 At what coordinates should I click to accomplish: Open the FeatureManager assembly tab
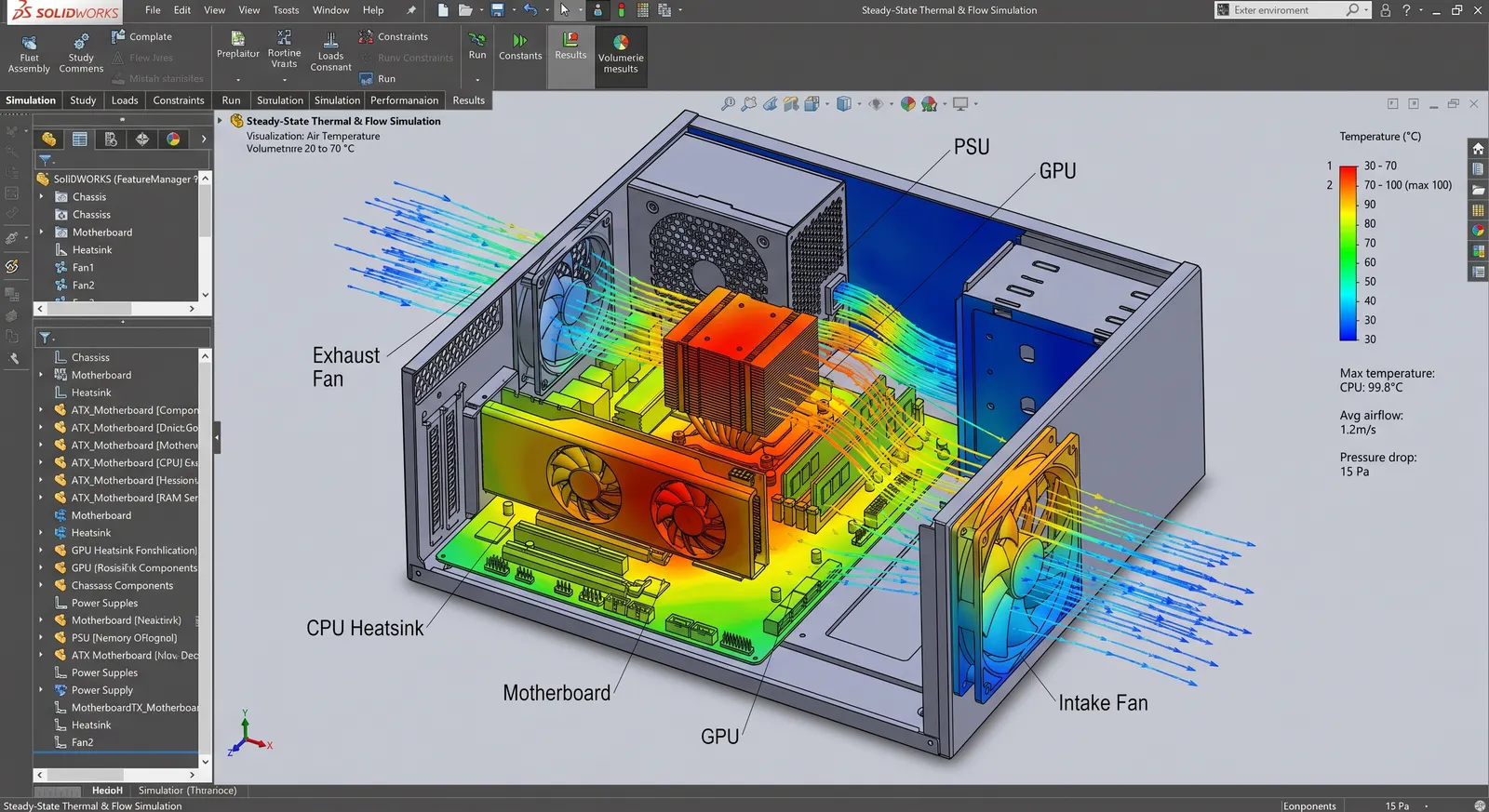pyautogui.click(x=48, y=140)
